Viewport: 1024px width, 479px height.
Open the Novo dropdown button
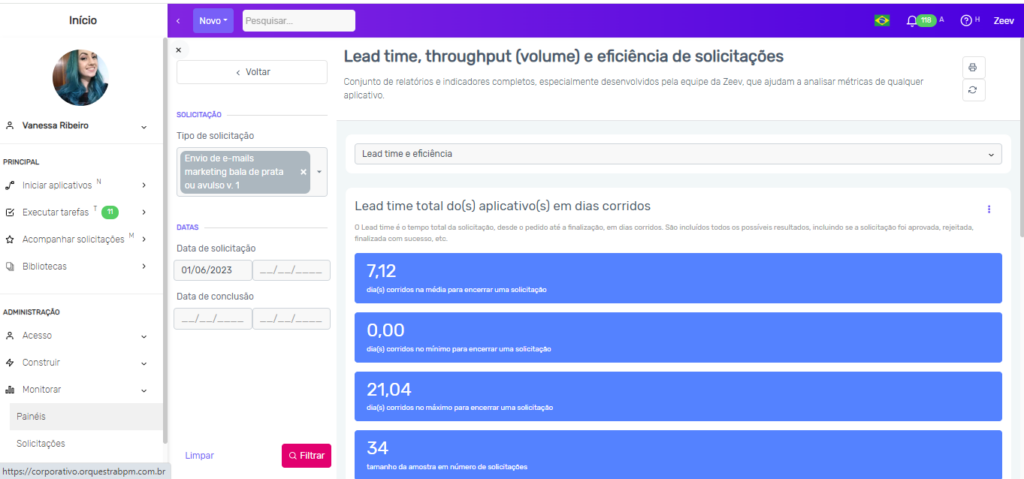[x=213, y=21]
